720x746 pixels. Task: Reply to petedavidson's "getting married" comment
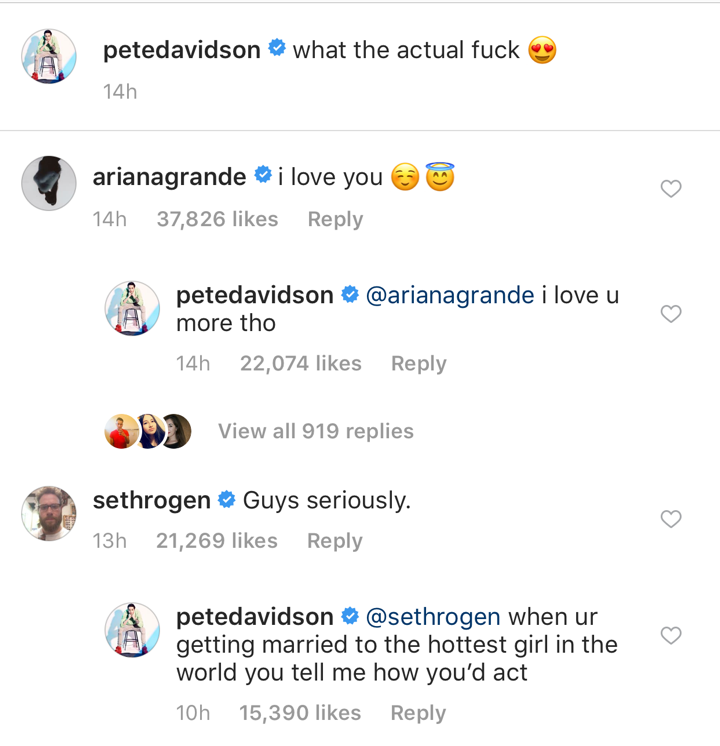(417, 713)
